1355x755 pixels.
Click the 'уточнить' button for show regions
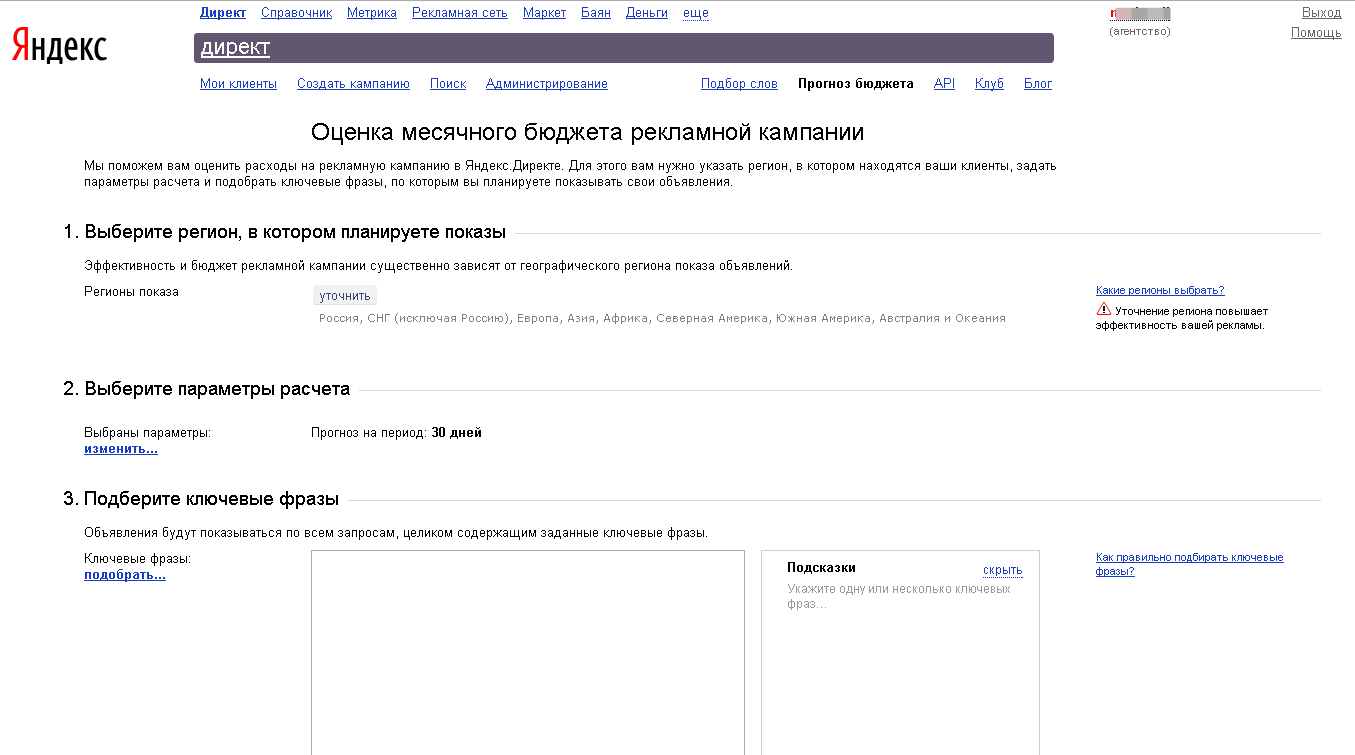344,295
